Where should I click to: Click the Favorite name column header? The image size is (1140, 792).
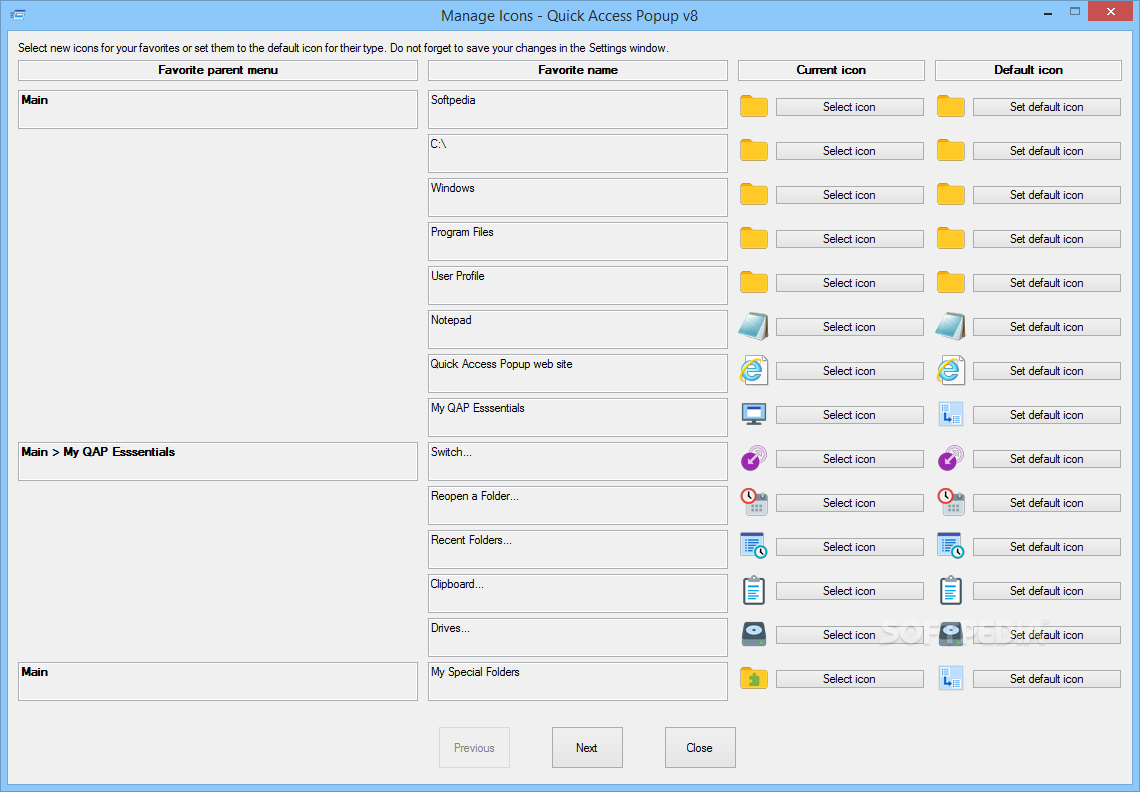[578, 70]
